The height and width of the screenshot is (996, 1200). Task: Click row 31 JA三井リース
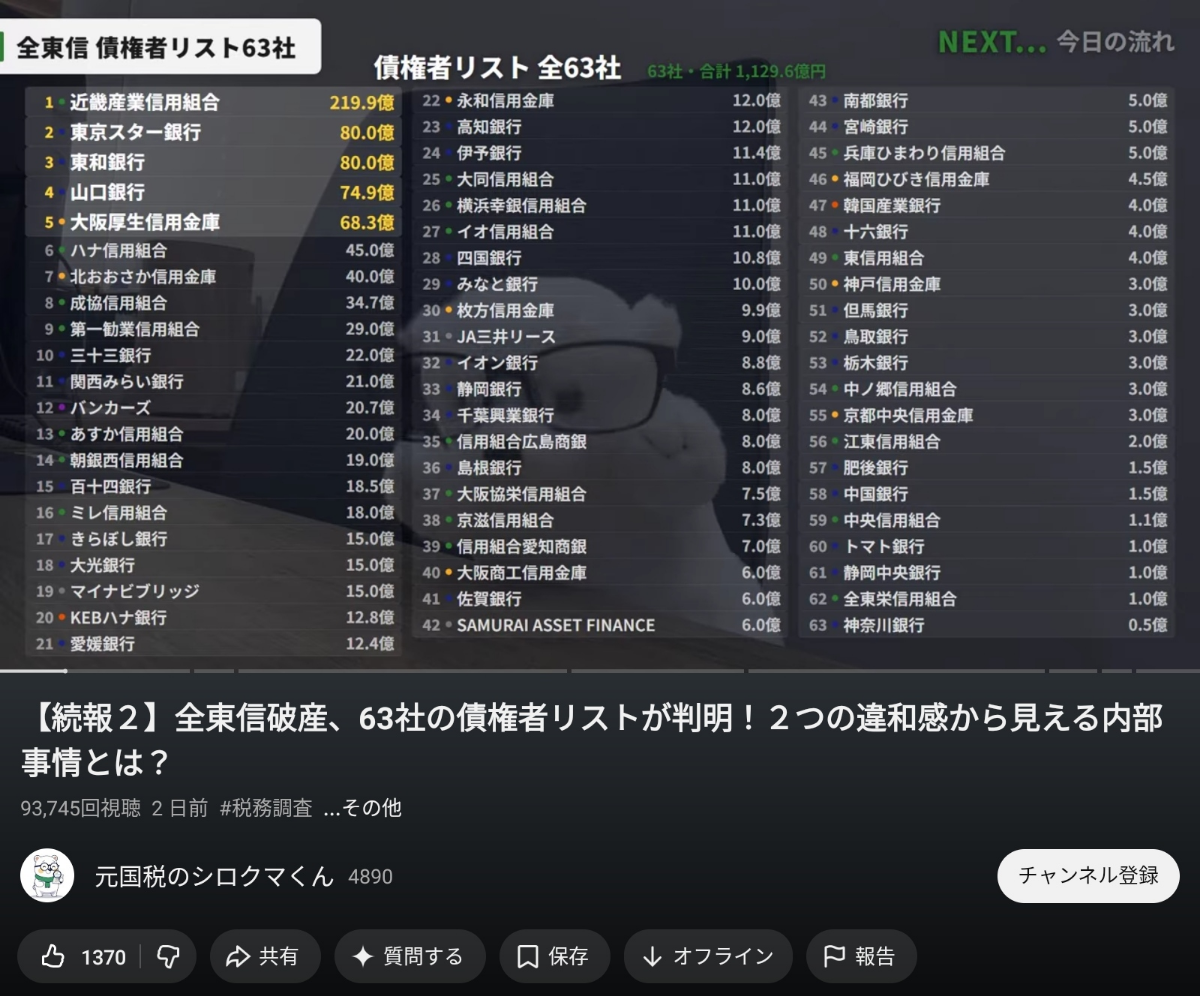point(600,337)
